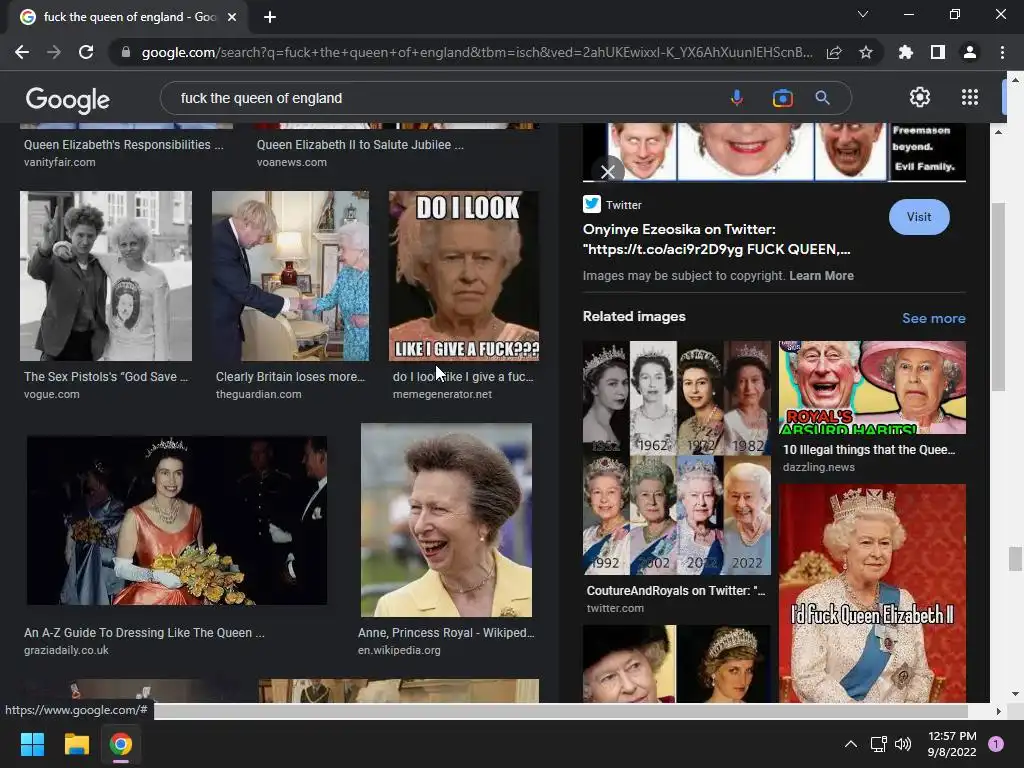Open the Chrome profile avatar
The height and width of the screenshot is (768, 1024).
[x=970, y=52]
